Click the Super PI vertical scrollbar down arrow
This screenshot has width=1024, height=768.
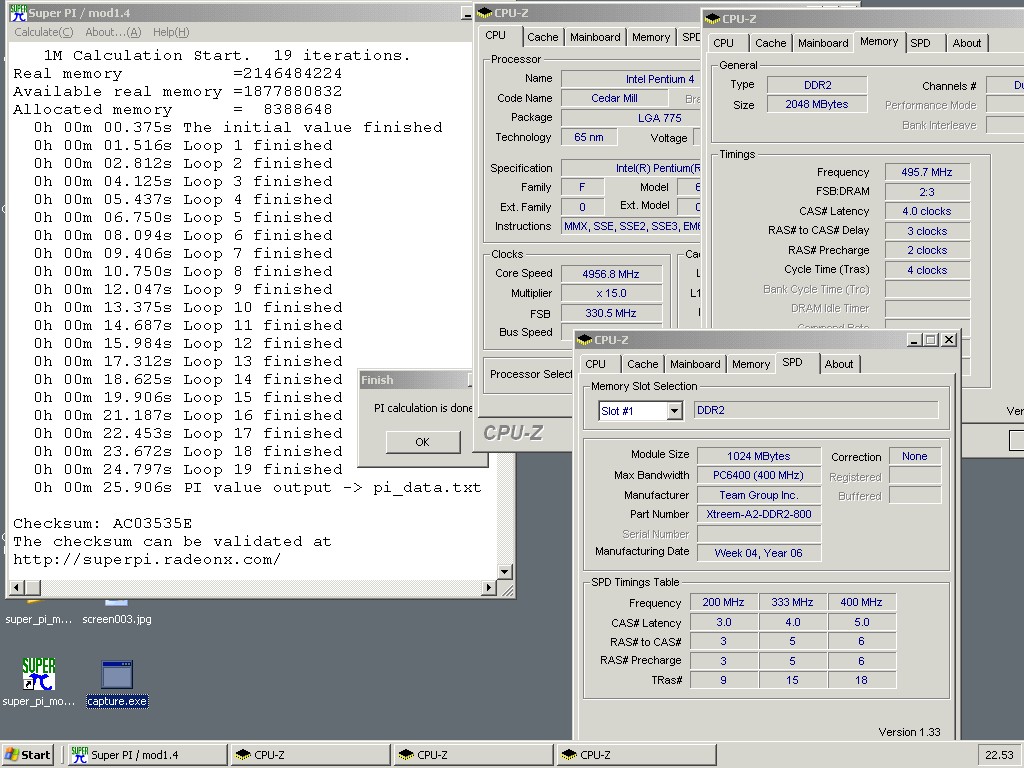pos(504,572)
